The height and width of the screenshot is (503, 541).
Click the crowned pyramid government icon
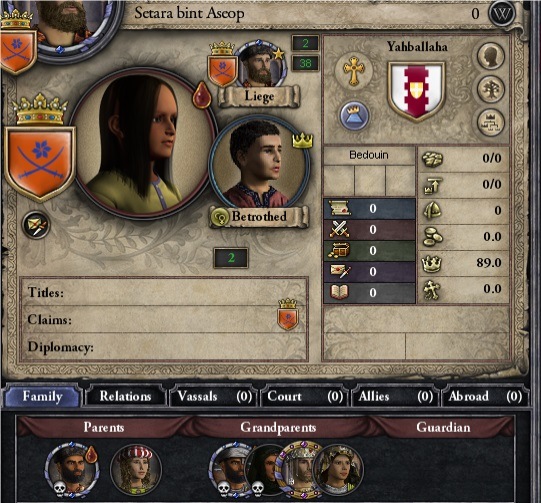coord(354,116)
